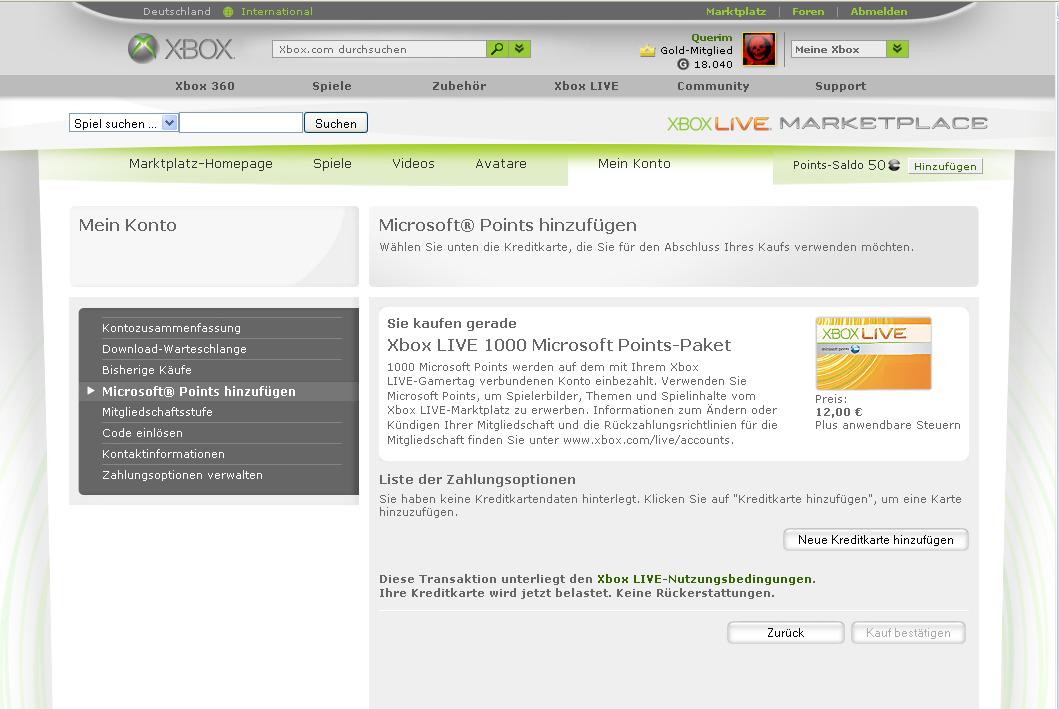Open the Support menu

840,86
